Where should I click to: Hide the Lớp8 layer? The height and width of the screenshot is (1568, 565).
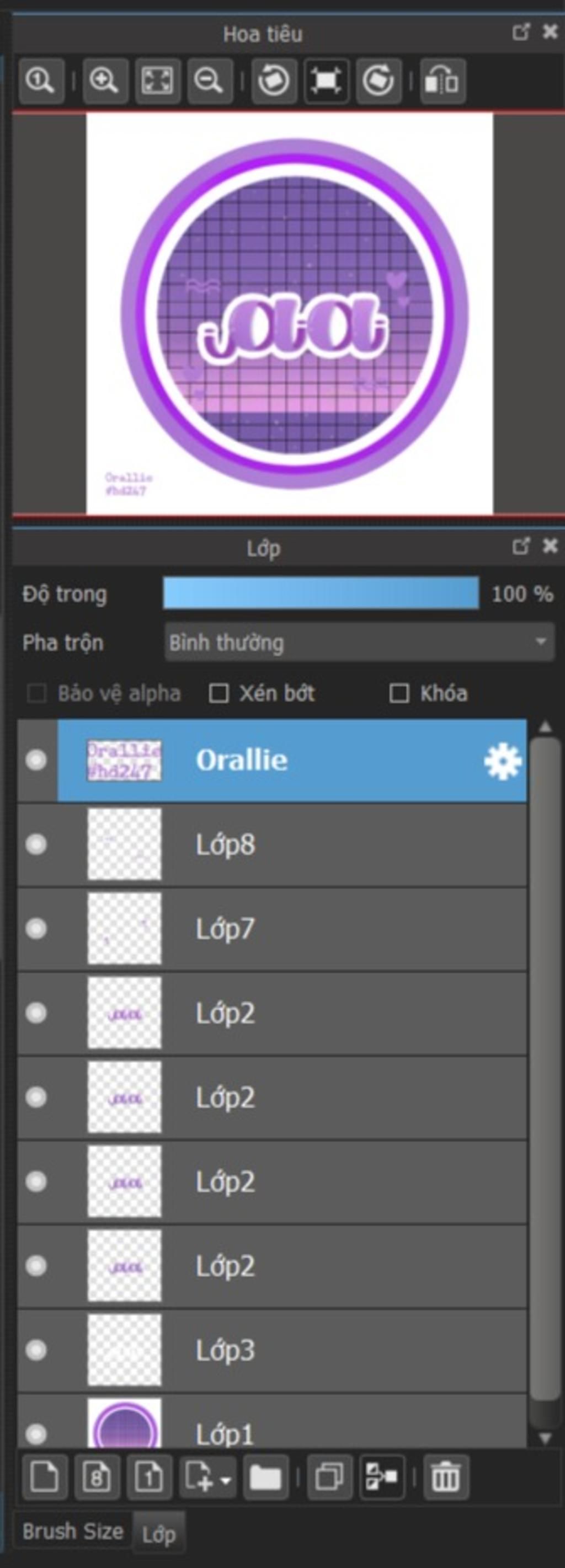point(36,844)
